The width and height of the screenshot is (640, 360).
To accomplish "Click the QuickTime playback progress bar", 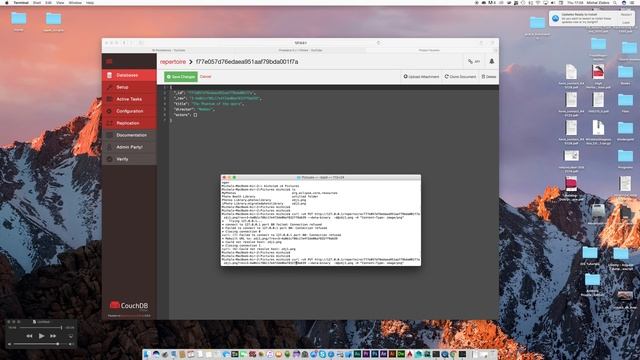I will [x=41, y=327].
